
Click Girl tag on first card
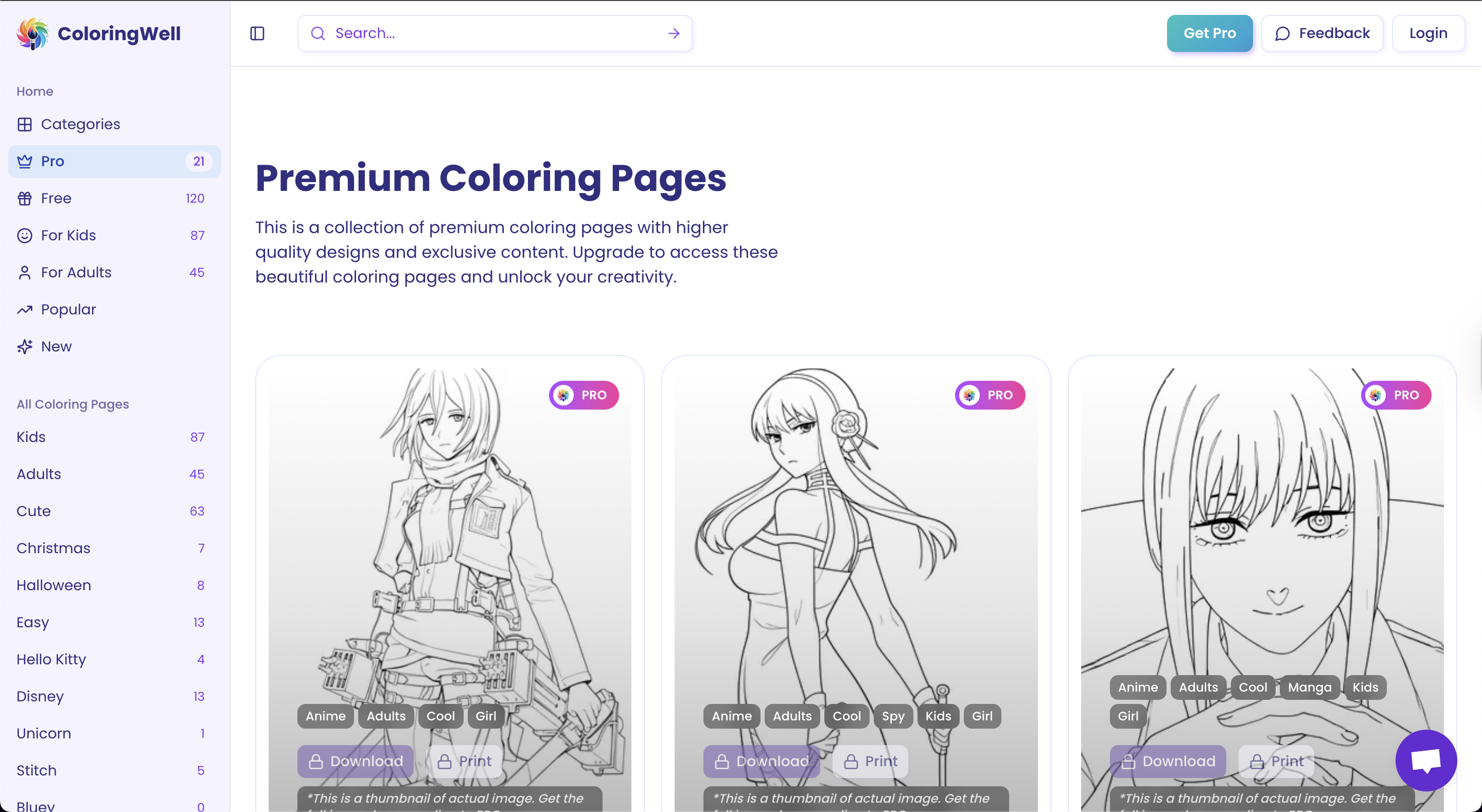click(486, 716)
